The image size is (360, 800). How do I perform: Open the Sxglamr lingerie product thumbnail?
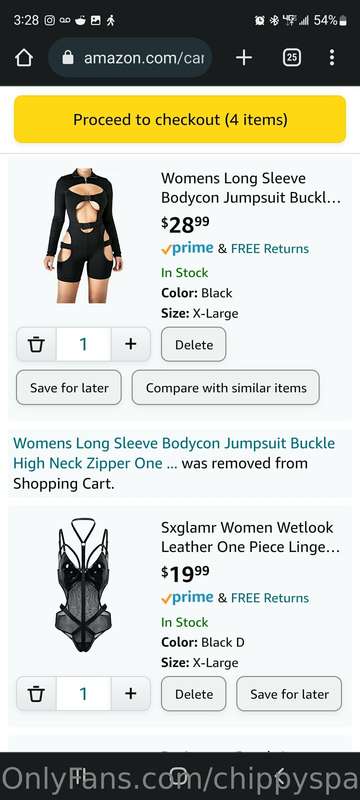[x=83, y=585]
